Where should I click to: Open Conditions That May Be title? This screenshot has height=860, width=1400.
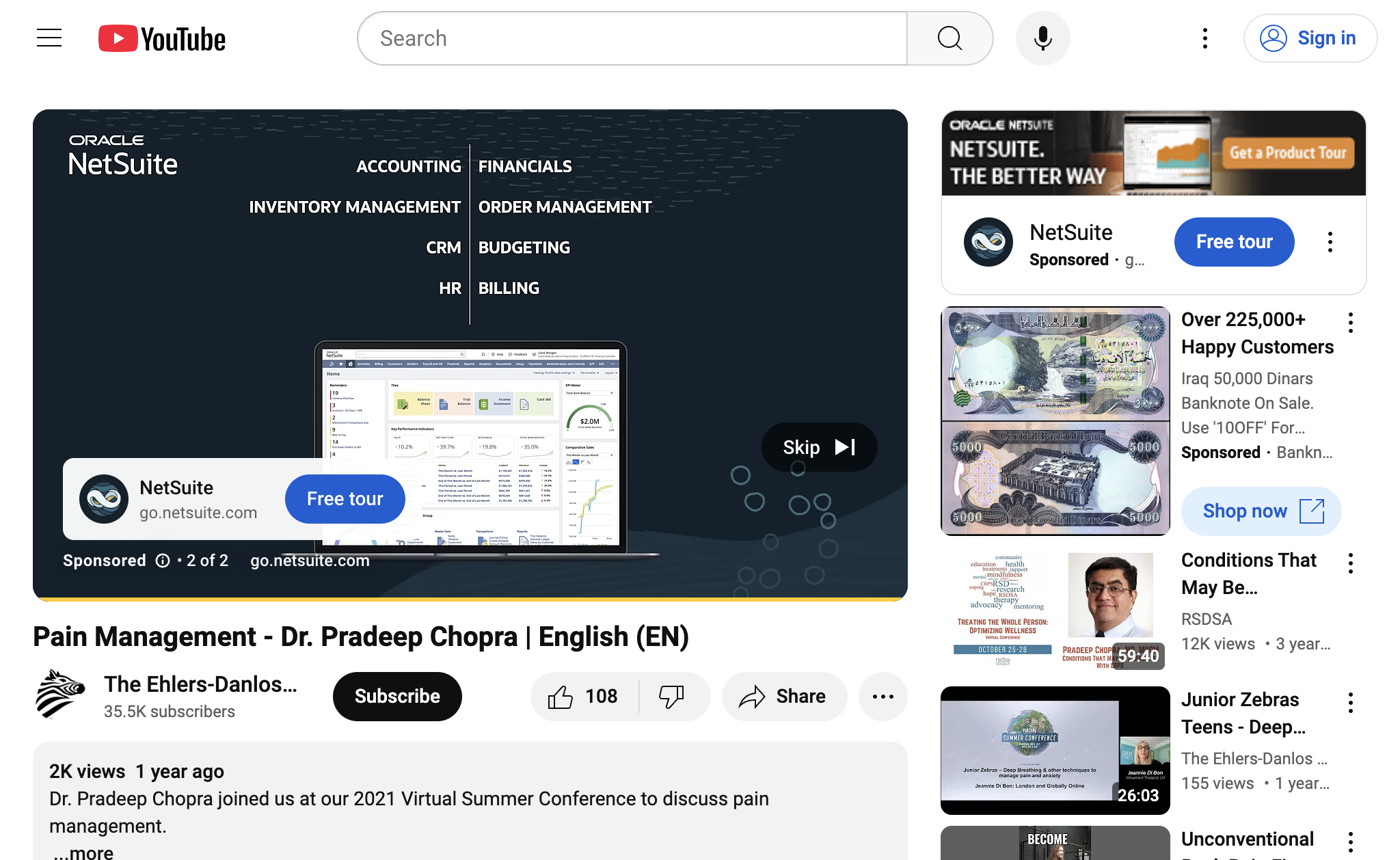point(1249,574)
